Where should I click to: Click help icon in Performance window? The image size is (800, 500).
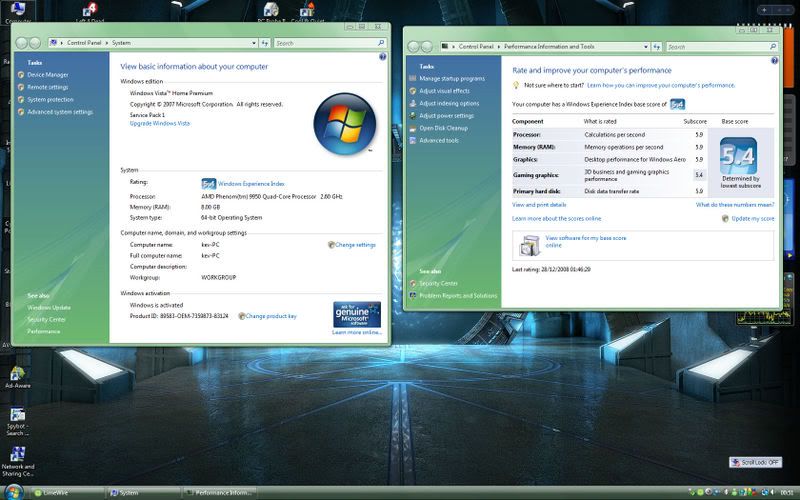pyautogui.click(x=774, y=61)
